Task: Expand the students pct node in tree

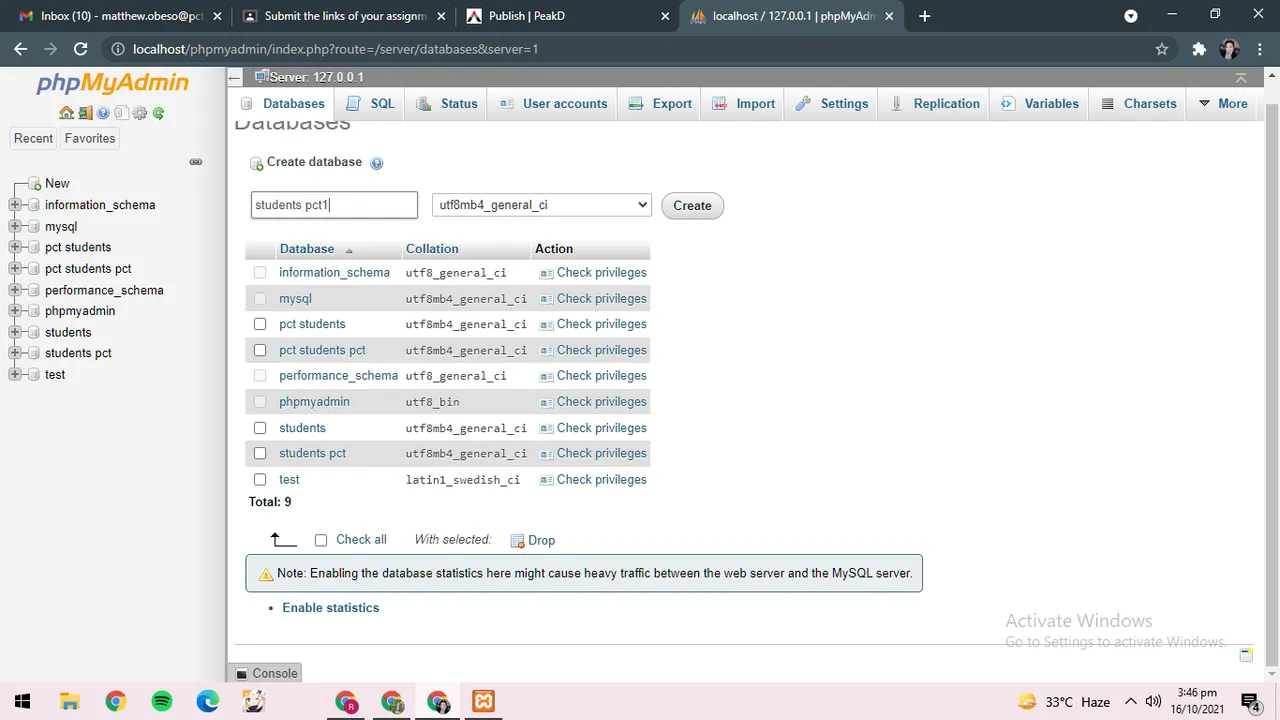Action: pos(14,353)
